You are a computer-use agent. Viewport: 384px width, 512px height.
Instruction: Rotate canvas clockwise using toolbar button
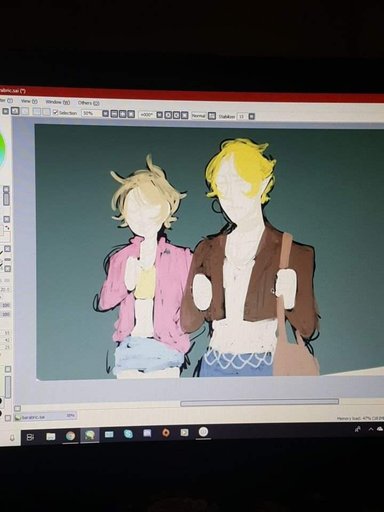(176, 115)
